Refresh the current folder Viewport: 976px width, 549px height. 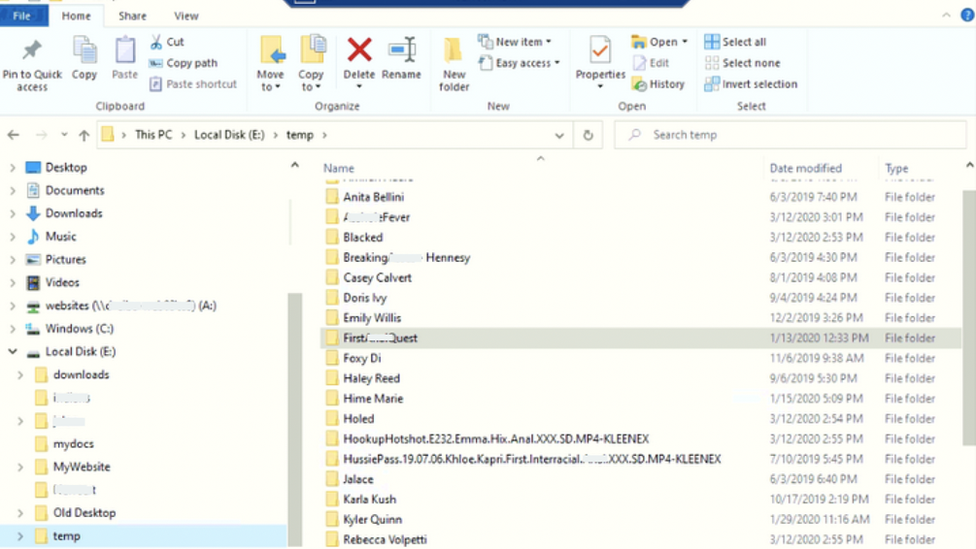(x=588, y=135)
